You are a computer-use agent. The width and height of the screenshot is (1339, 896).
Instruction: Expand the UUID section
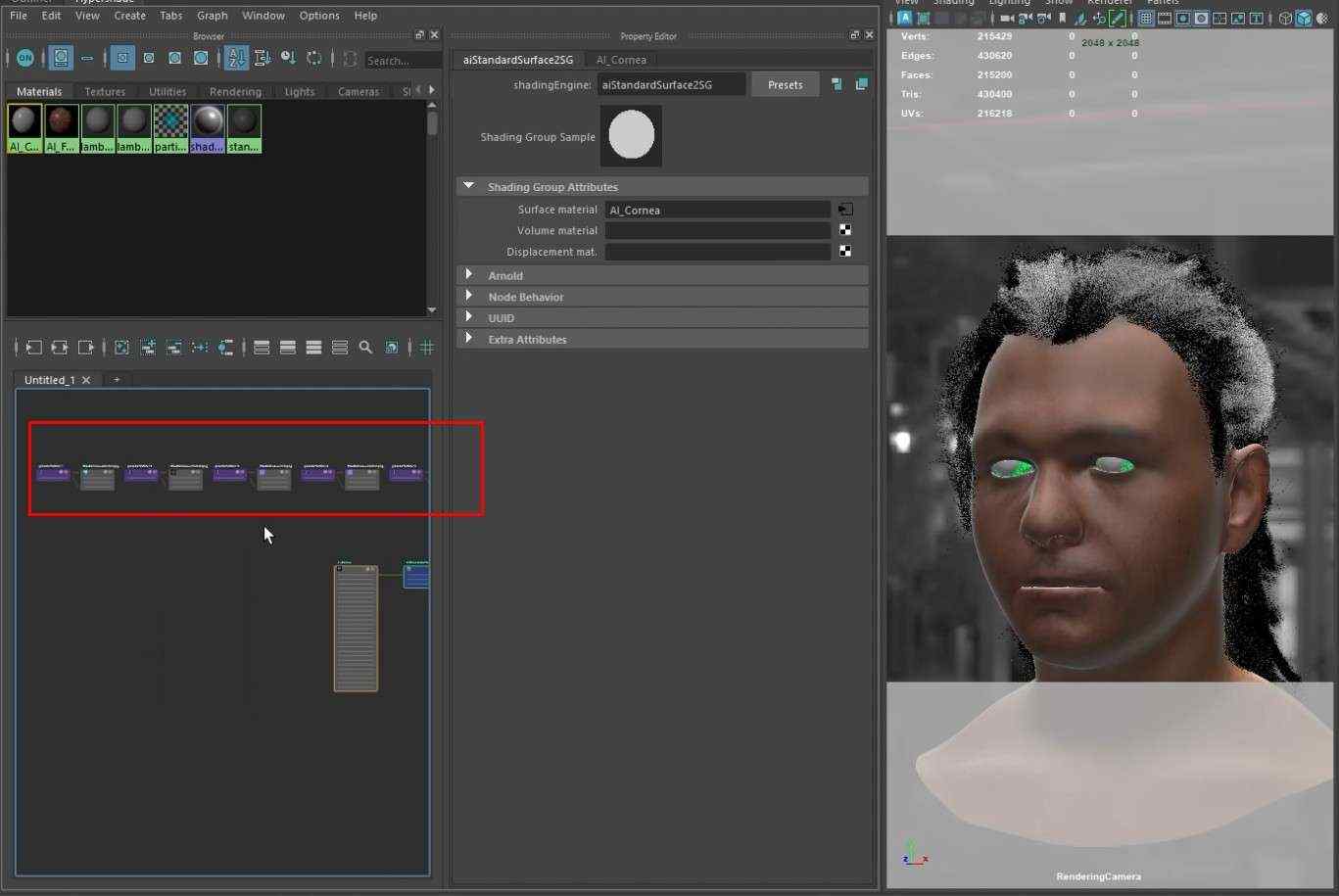468,317
